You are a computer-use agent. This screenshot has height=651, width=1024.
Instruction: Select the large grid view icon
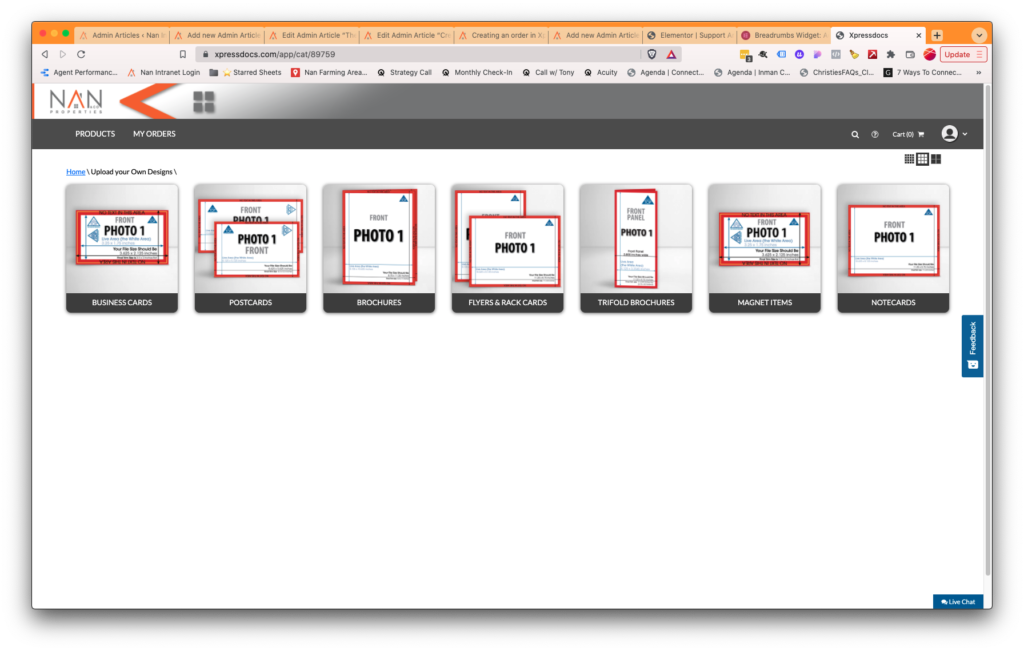click(x=936, y=159)
